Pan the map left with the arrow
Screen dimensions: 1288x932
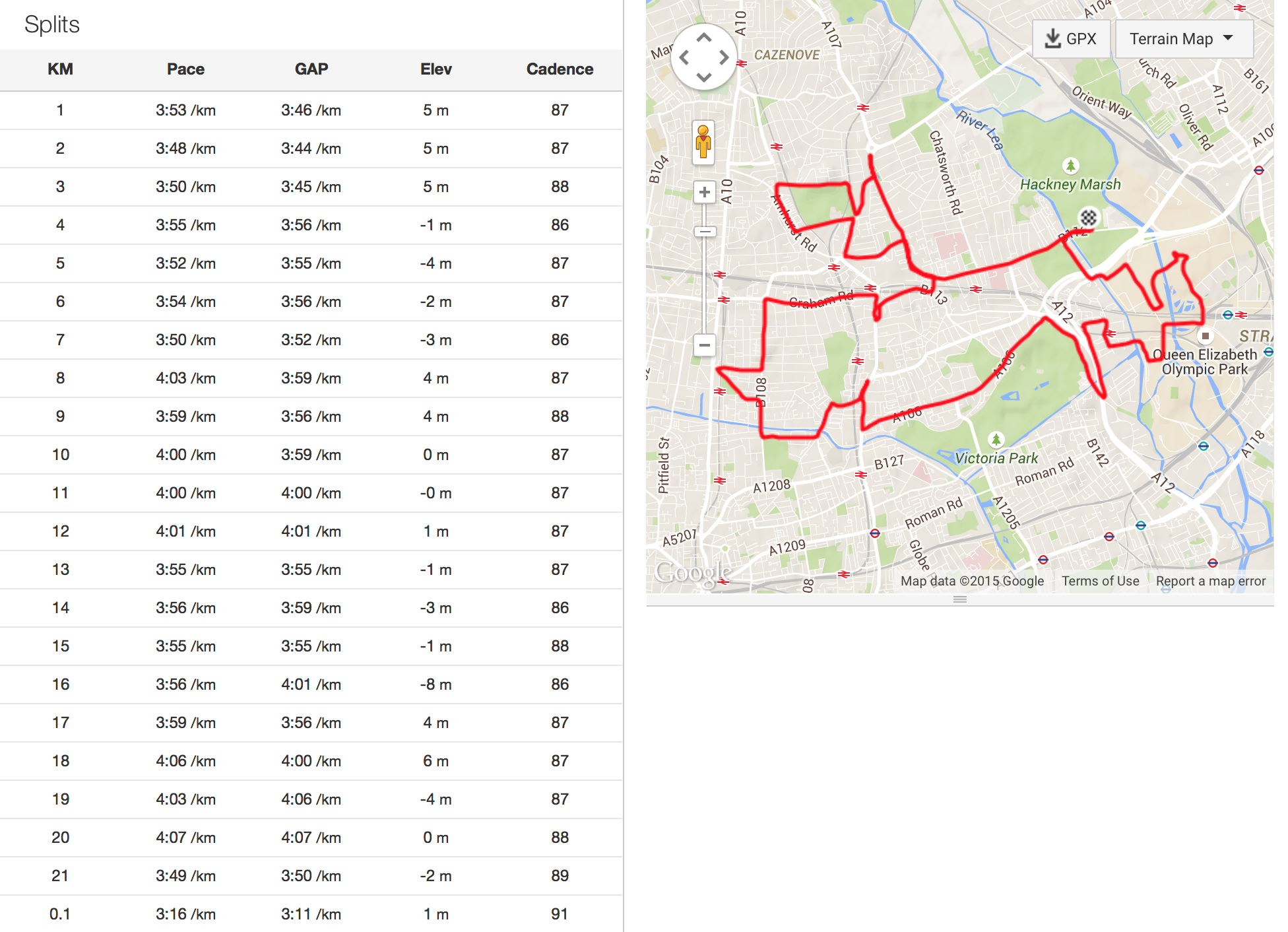(684, 57)
